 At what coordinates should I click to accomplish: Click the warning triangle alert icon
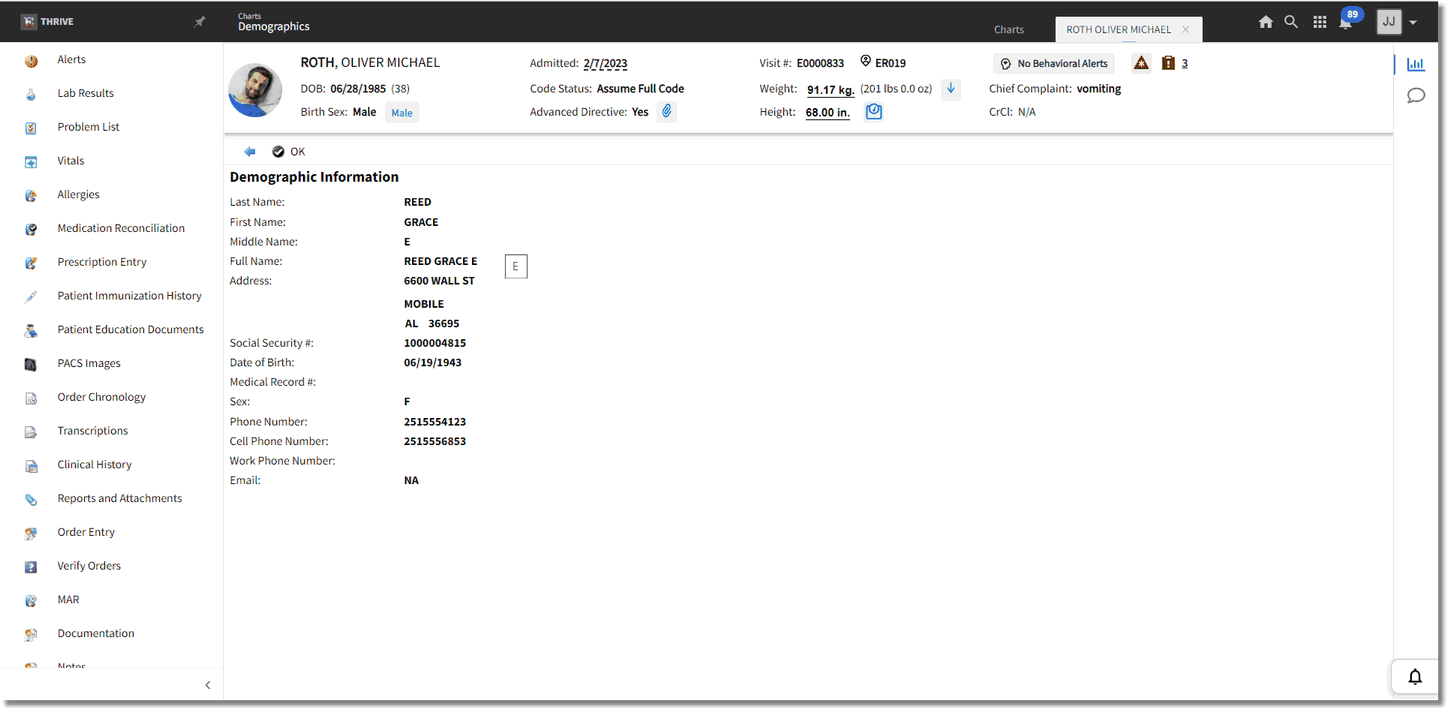point(1141,63)
